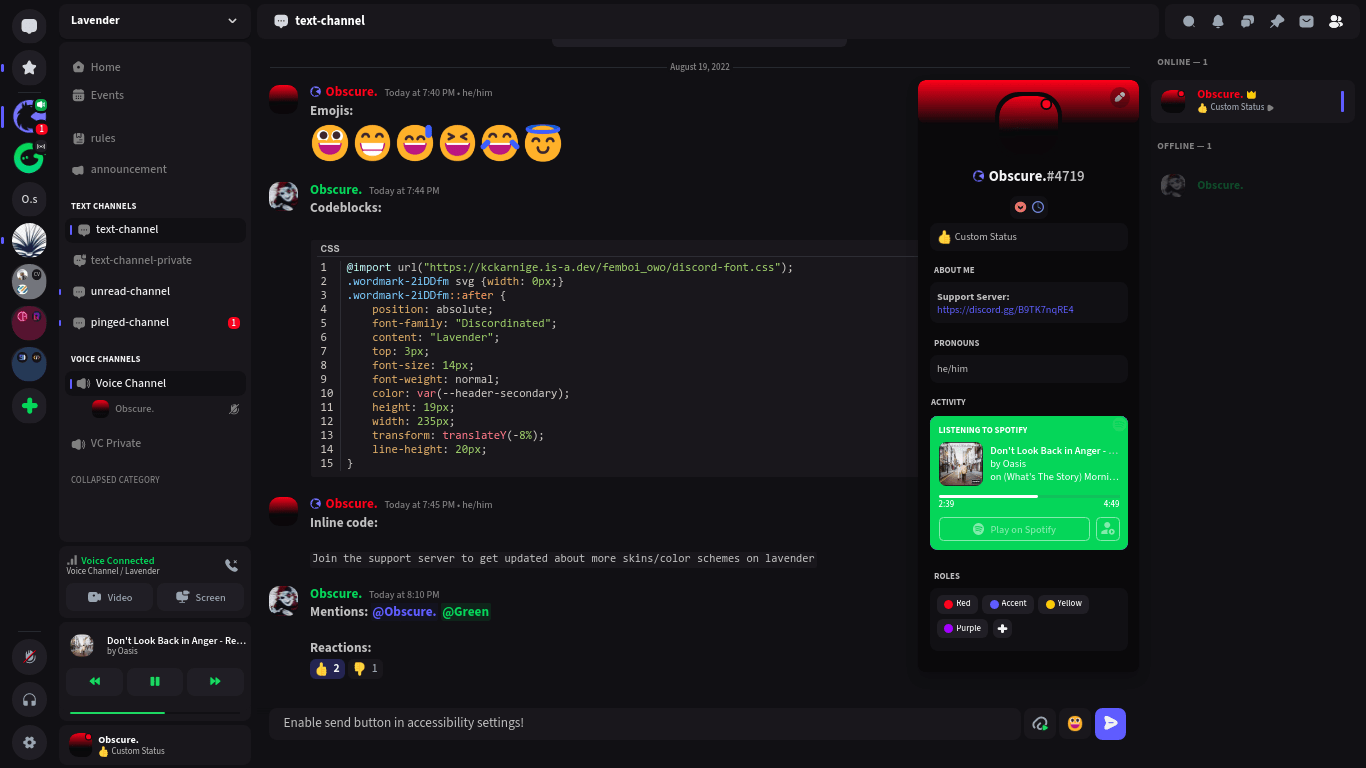Open the emoji picker beside the message box
The height and width of the screenshot is (768, 1366).
(1074, 722)
